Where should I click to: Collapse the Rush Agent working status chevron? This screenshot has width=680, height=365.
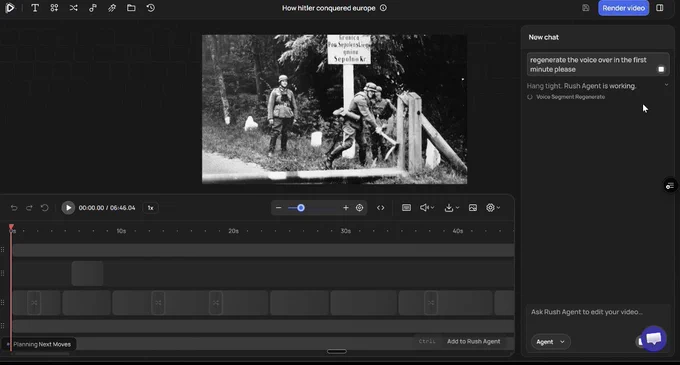click(667, 85)
